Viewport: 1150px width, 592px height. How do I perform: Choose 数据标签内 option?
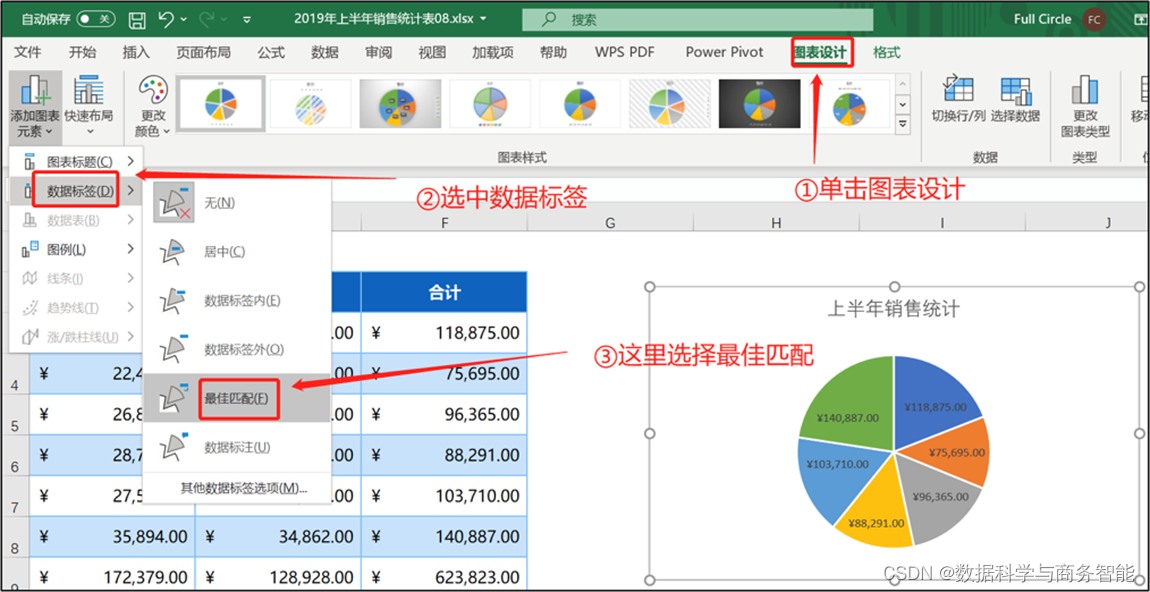[x=237, y=300]
